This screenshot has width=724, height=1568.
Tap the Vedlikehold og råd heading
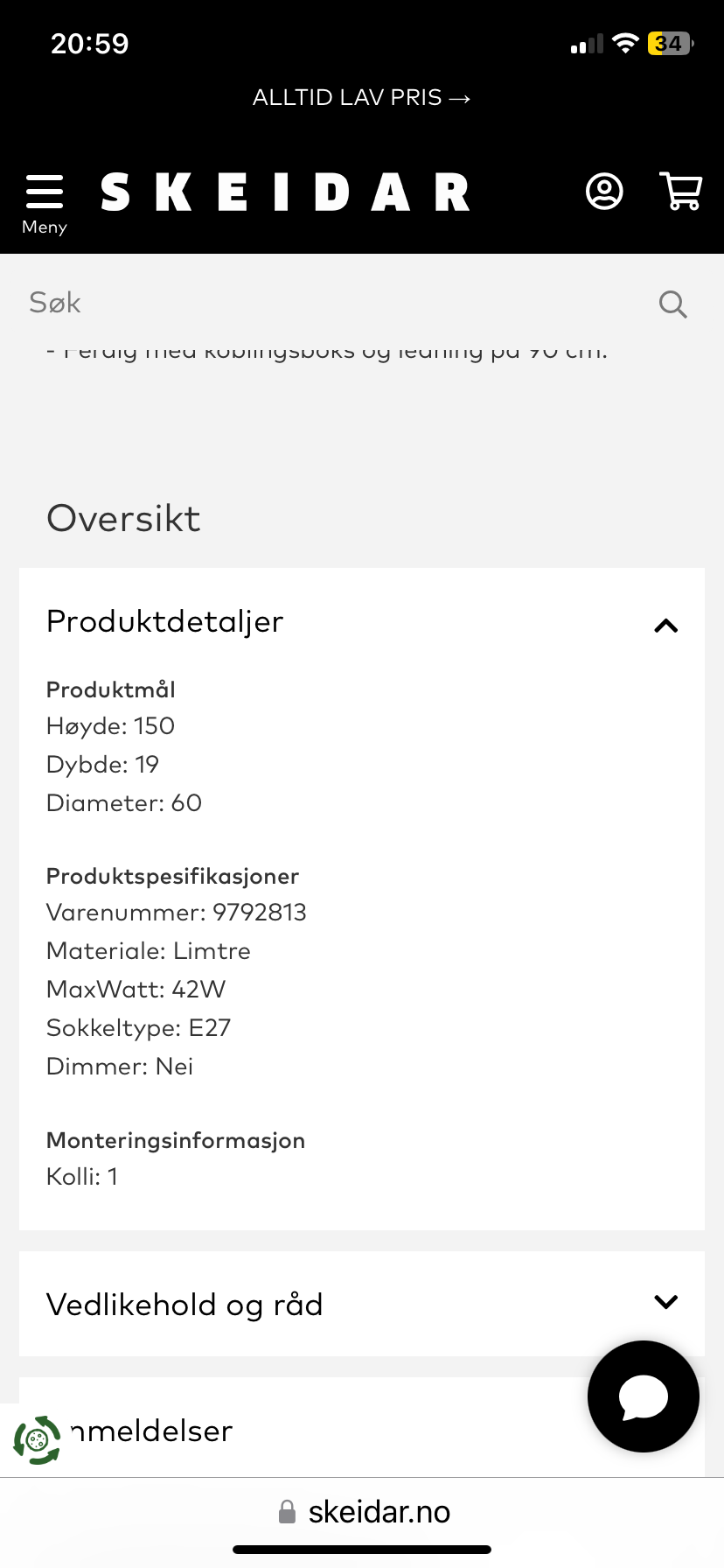coord(184,1305)
